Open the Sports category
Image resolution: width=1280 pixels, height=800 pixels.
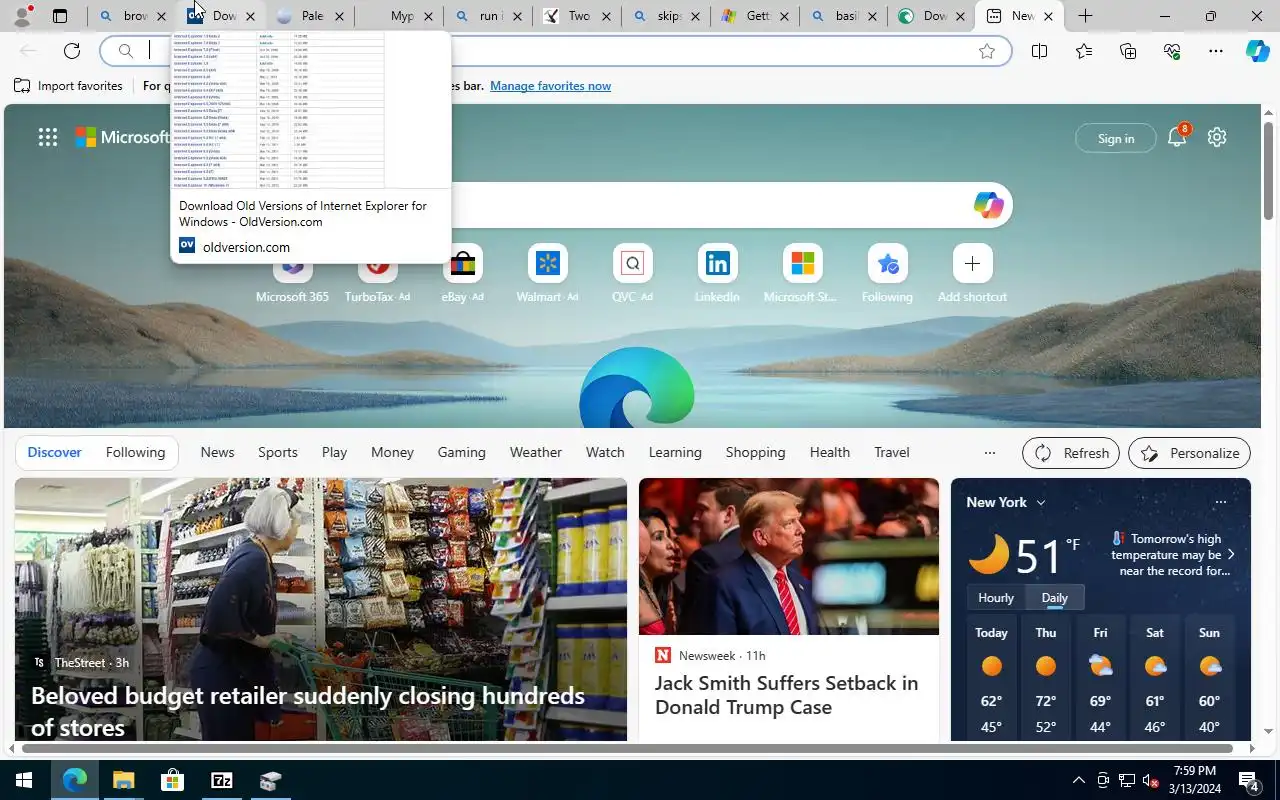tap(277, 452)
